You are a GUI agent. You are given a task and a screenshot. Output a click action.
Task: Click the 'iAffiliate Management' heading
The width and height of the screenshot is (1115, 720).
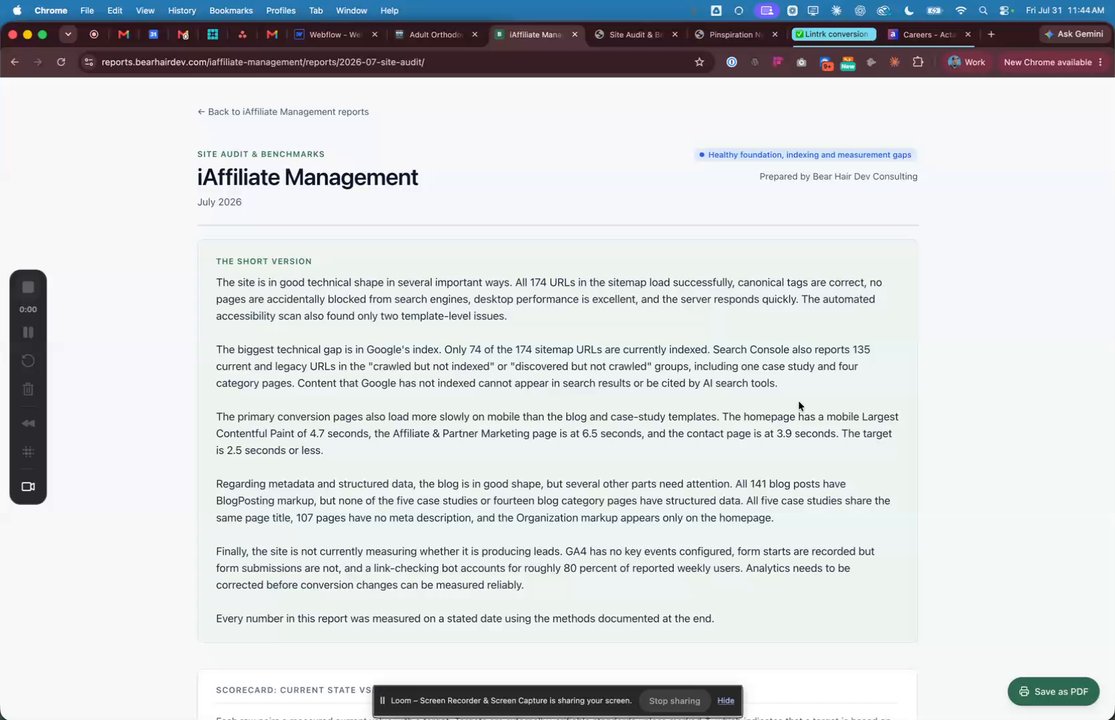307,177
